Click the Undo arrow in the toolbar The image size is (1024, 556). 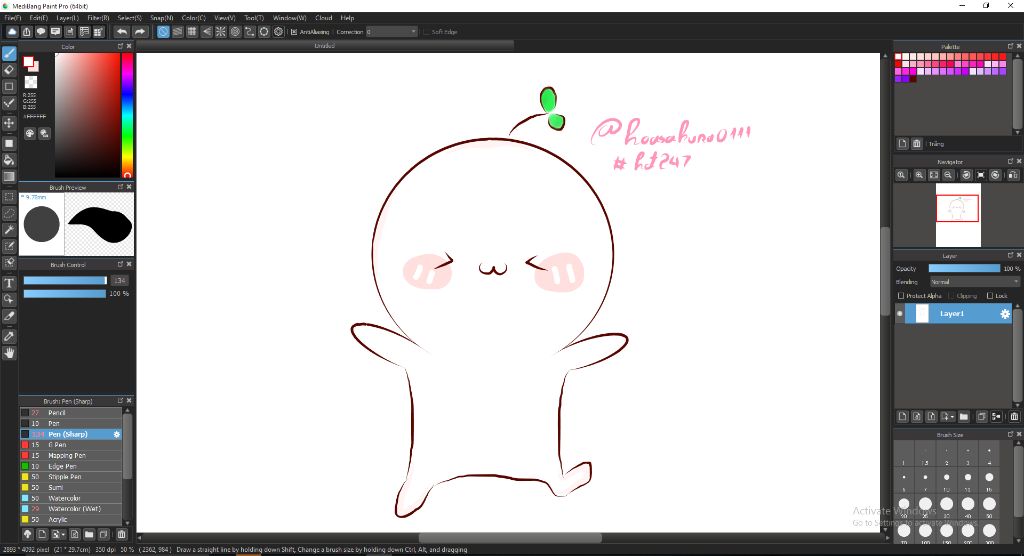click(x=122, y=31)
